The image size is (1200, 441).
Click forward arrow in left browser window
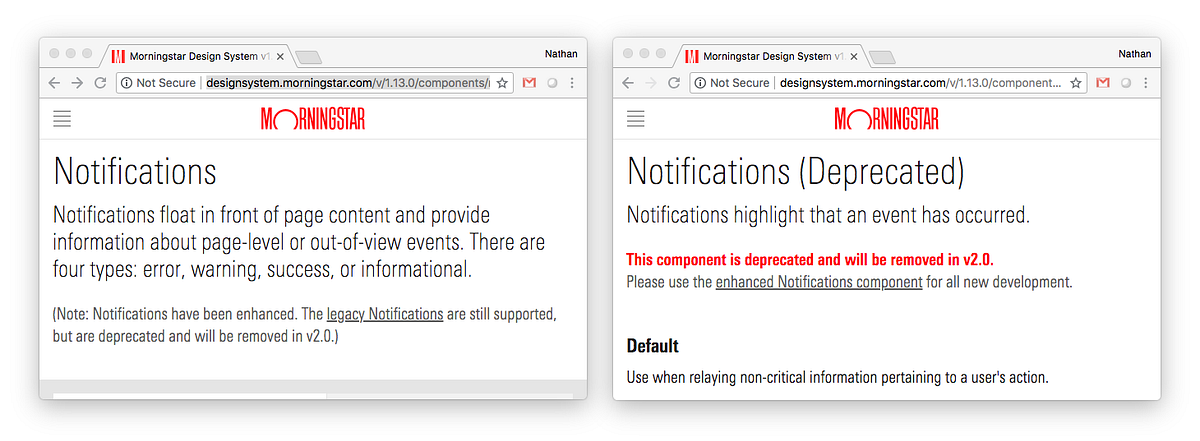[77, 83]
